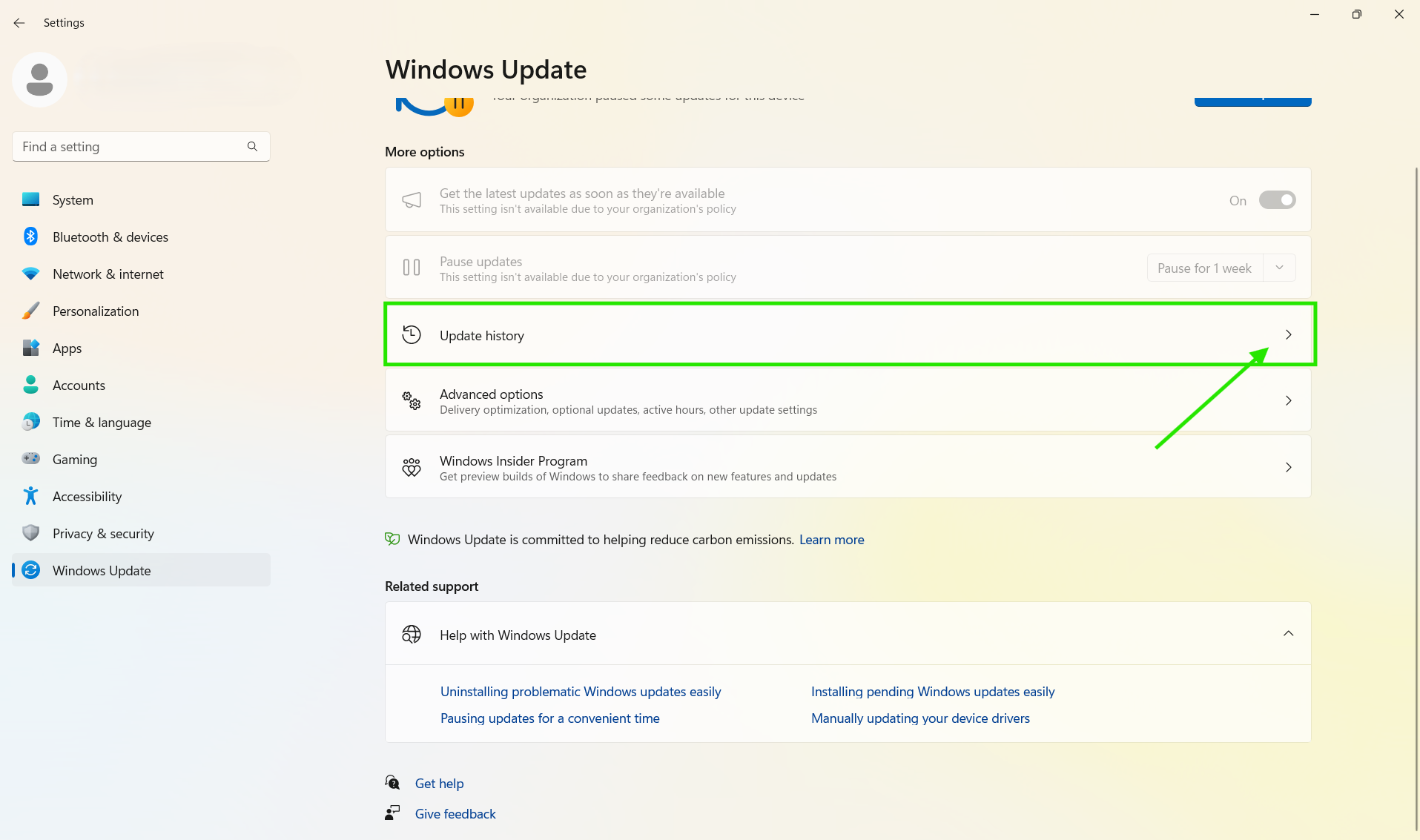Click the Learn more link
This screenshot has width=1420, height=840.
[x=831, y=540]
